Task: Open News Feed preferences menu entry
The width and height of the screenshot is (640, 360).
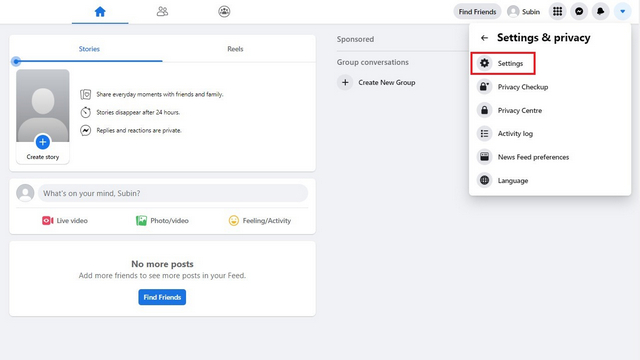Action: 549,157
